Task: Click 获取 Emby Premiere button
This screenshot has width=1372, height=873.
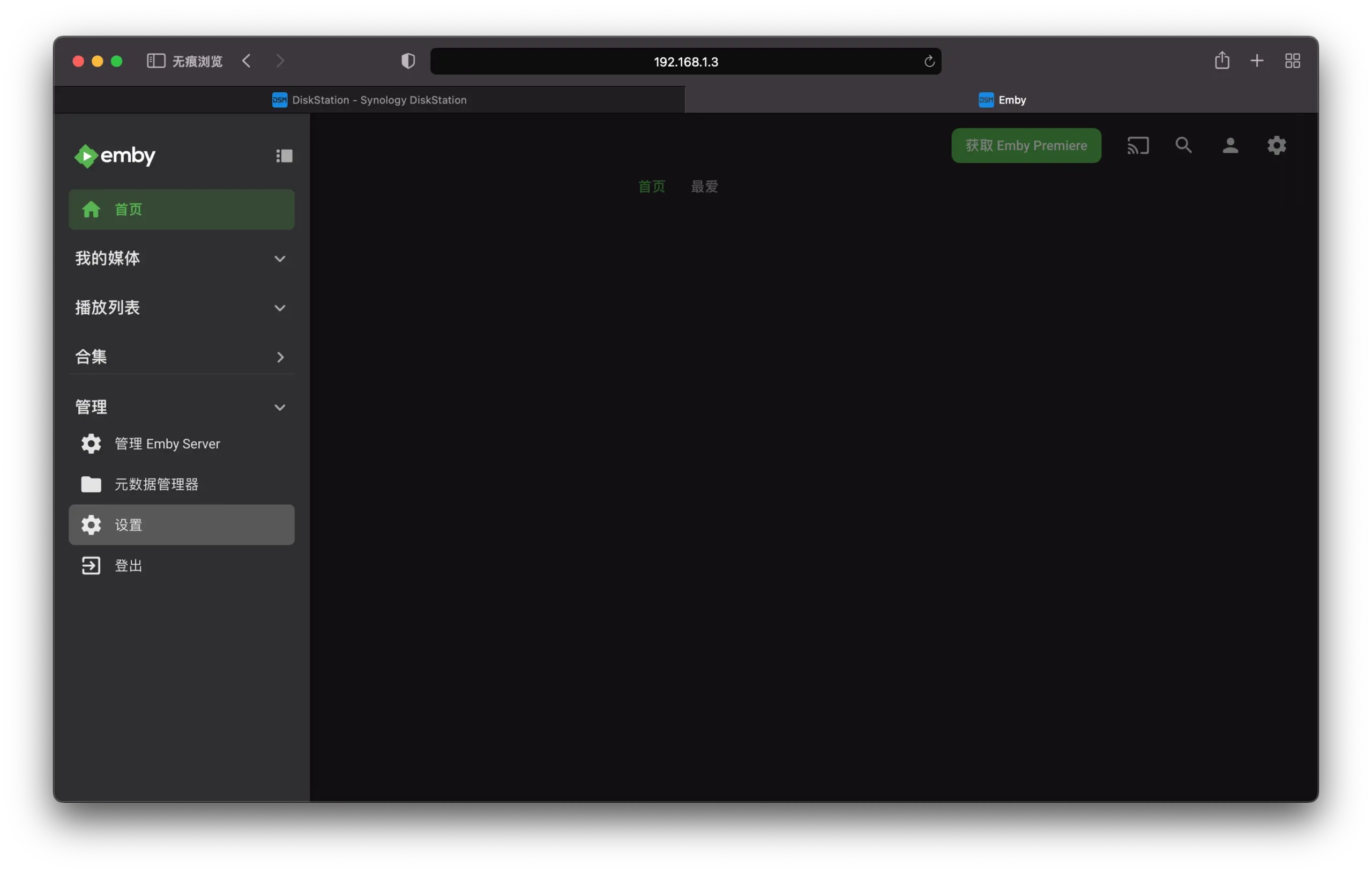Action: [1026, 145]
